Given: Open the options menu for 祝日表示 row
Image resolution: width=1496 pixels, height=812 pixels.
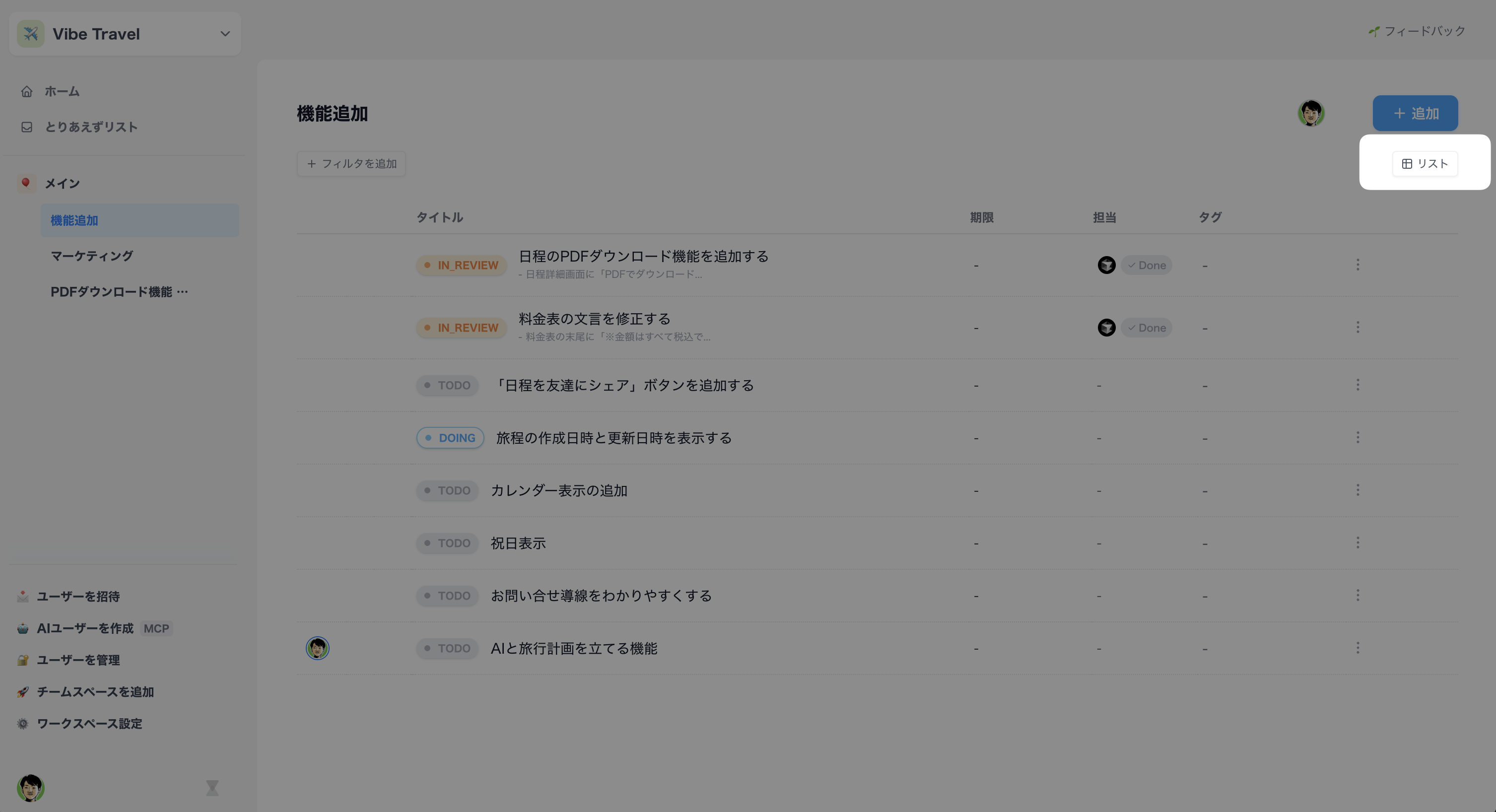Looking at the screenshot, I should [x=1359, y=542].
